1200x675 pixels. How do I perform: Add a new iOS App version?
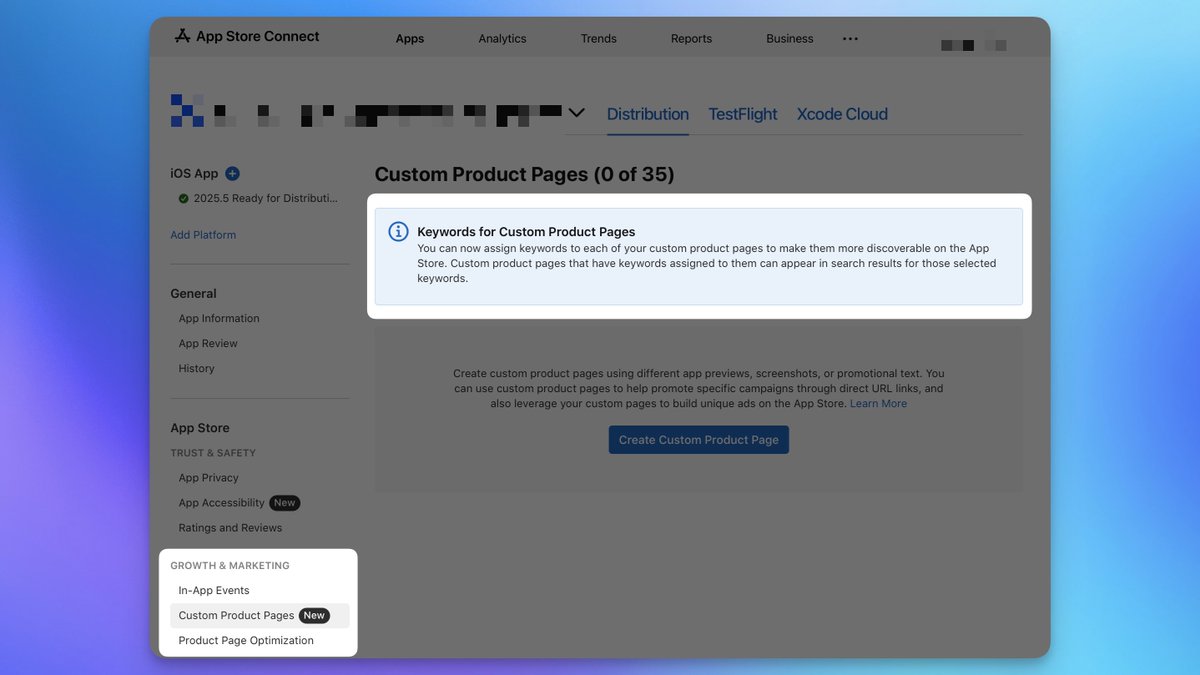[232, 173]
